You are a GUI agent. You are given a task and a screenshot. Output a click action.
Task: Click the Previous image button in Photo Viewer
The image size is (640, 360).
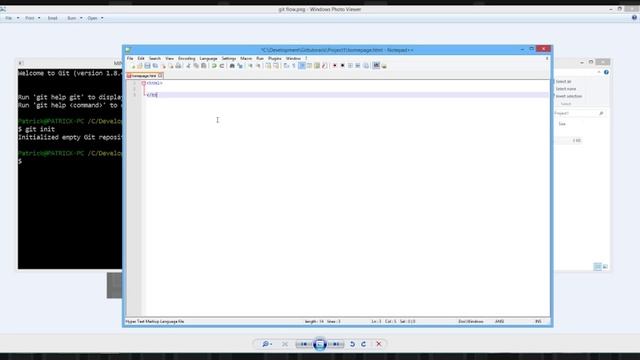304,344
